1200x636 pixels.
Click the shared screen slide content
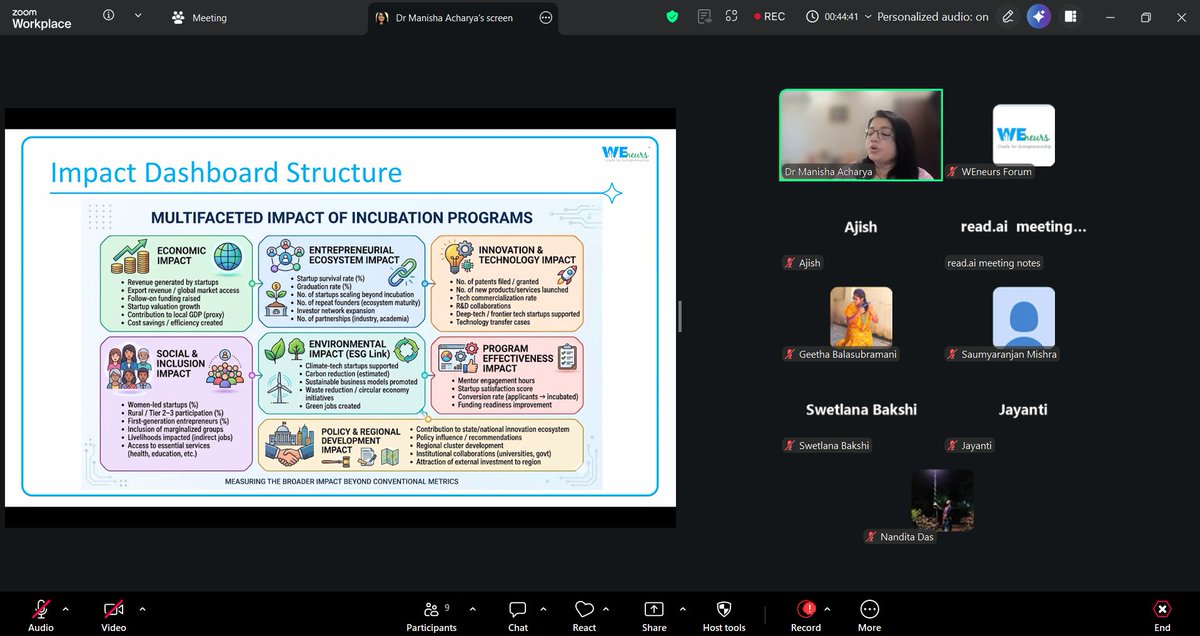pyautogui.click(x=340, y=318)
